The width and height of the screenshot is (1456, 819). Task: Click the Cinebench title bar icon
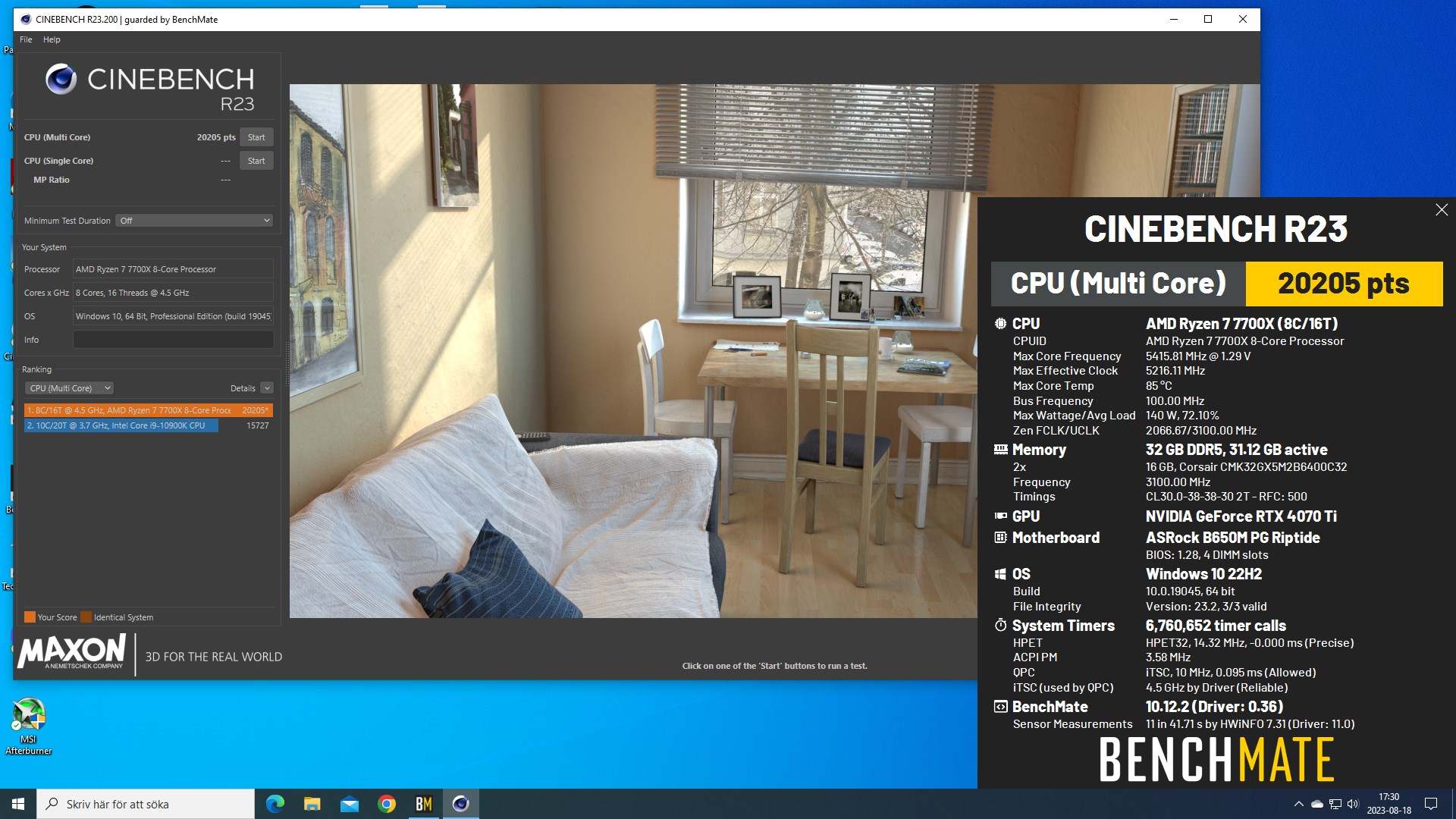click(26, 20)
